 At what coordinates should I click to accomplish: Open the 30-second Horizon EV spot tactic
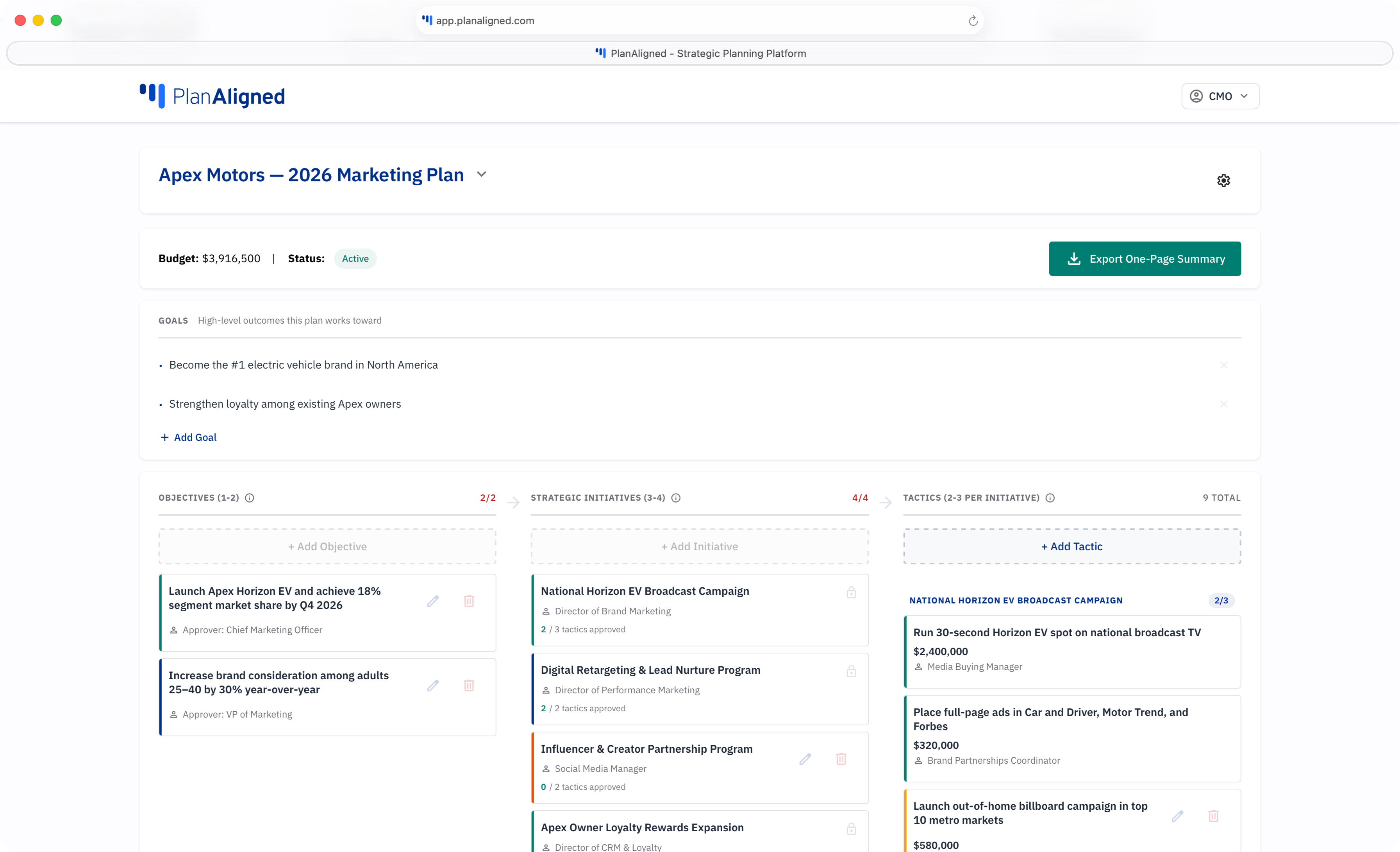tap(1072, 652)
